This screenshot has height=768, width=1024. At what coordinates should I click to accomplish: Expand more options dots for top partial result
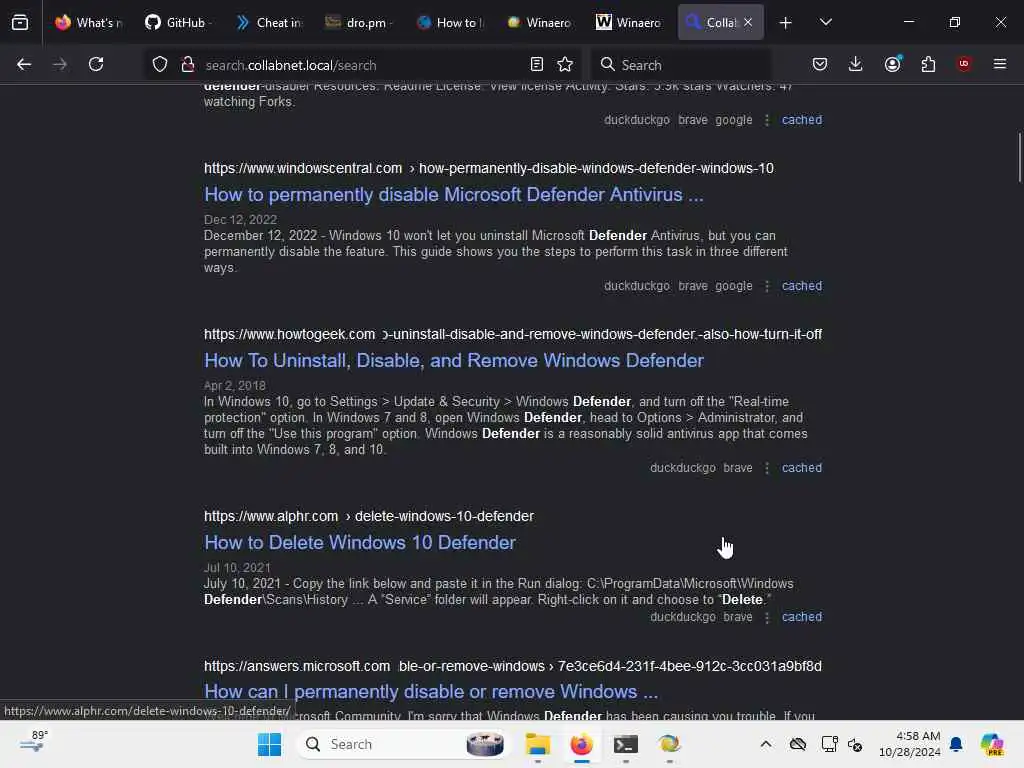(x=767, y=120)
